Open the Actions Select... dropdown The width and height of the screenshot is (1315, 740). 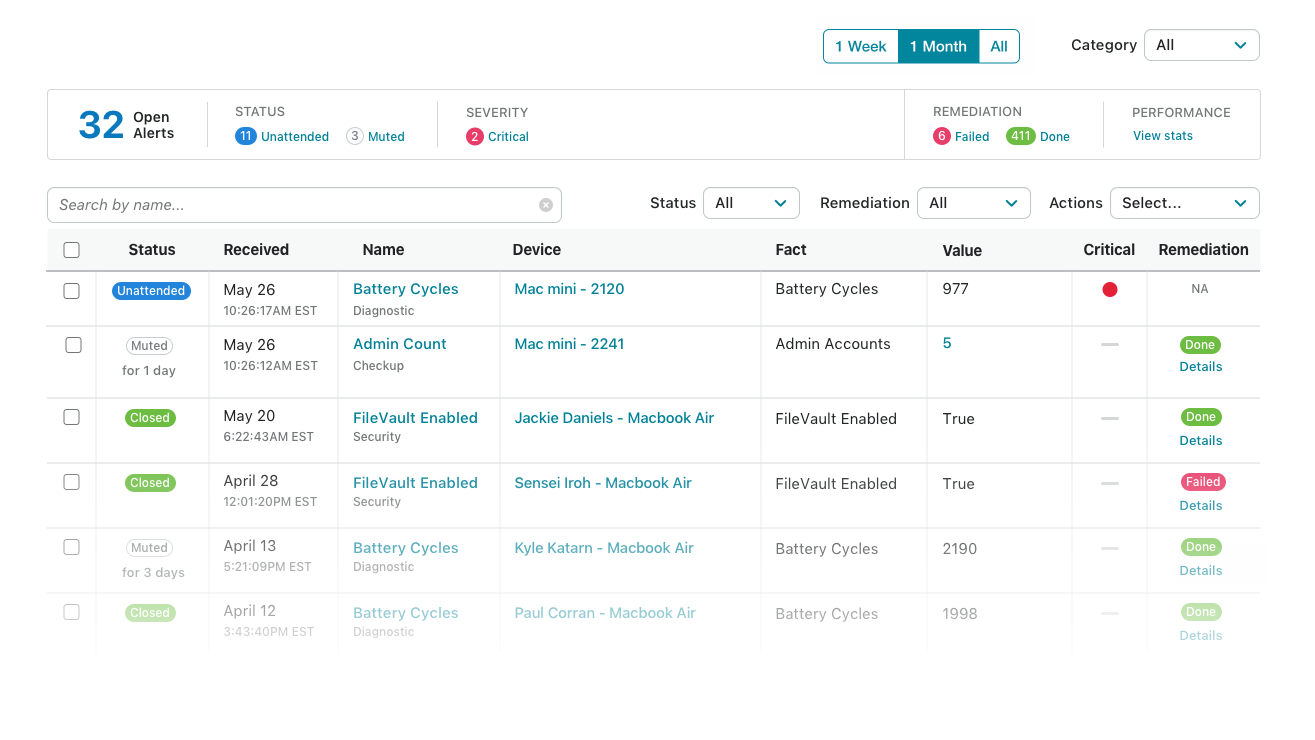1184,203
